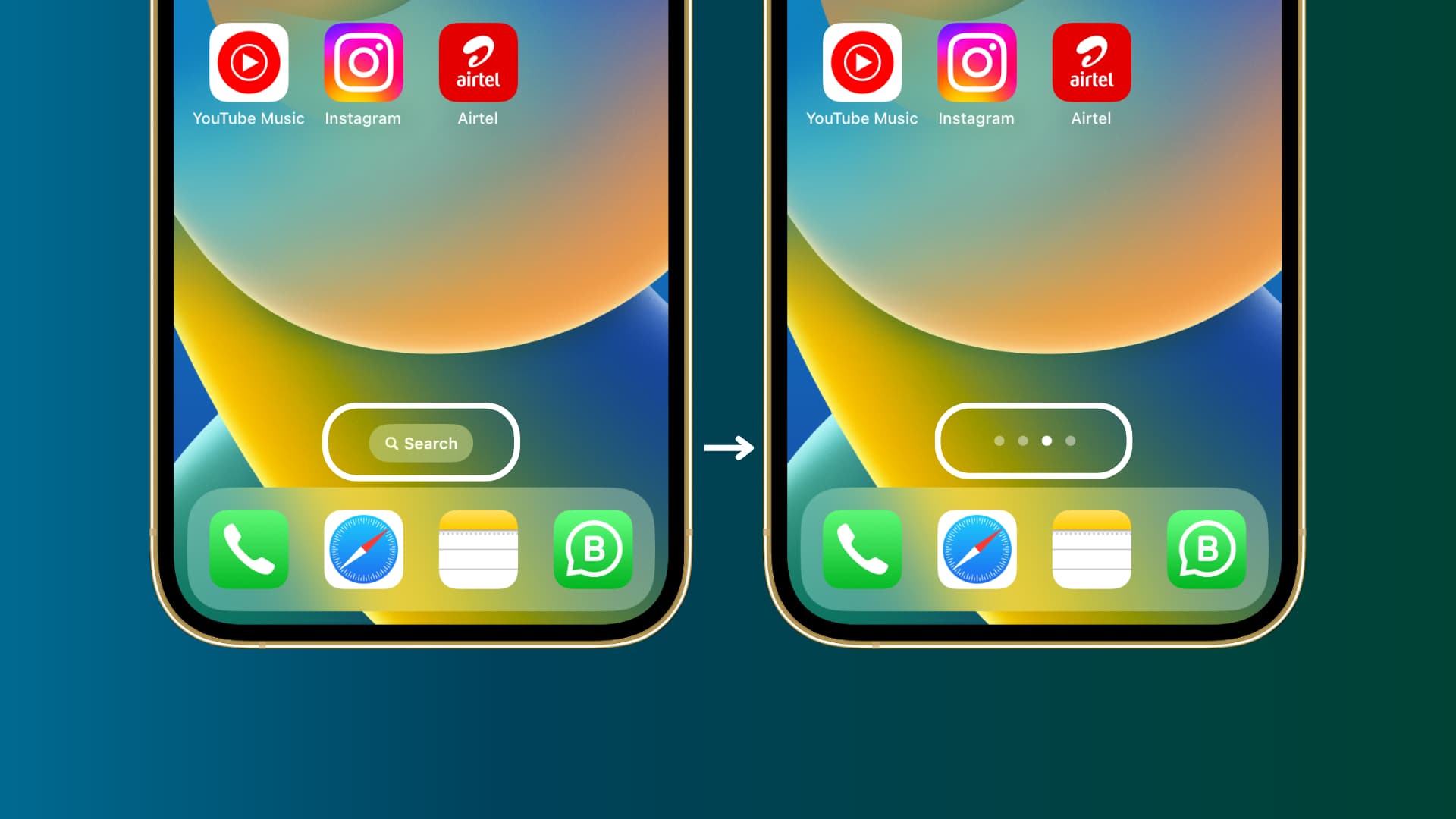Open Airtel app
Screen dimensions: 1456x819
tap(478, 64)
